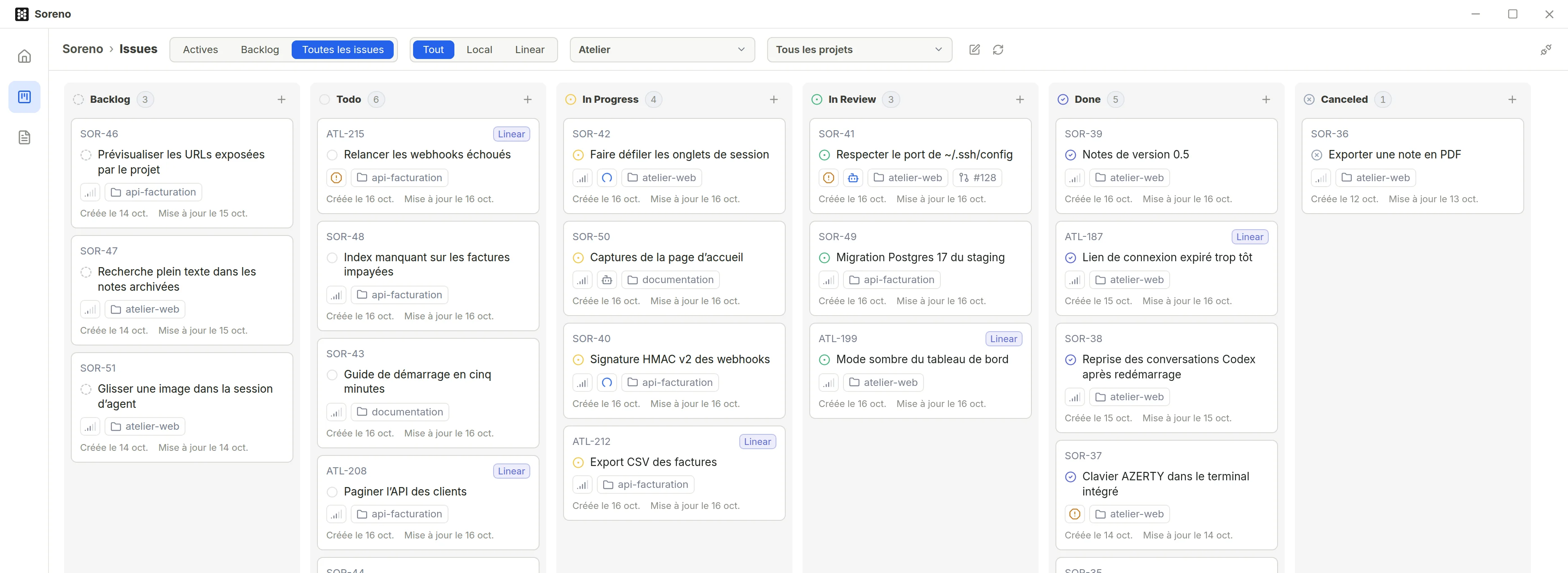Add a new issue to the In Review column
1568x573 pixels.
click(1020, 99)
